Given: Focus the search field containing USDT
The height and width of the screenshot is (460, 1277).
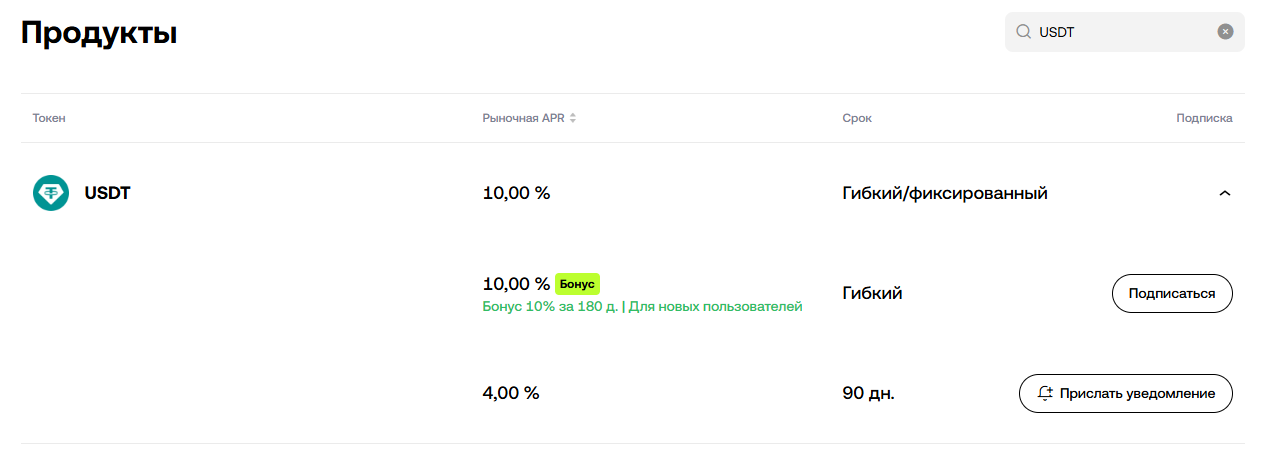Looking at the screenshot, I should (x=1120, y=32).
